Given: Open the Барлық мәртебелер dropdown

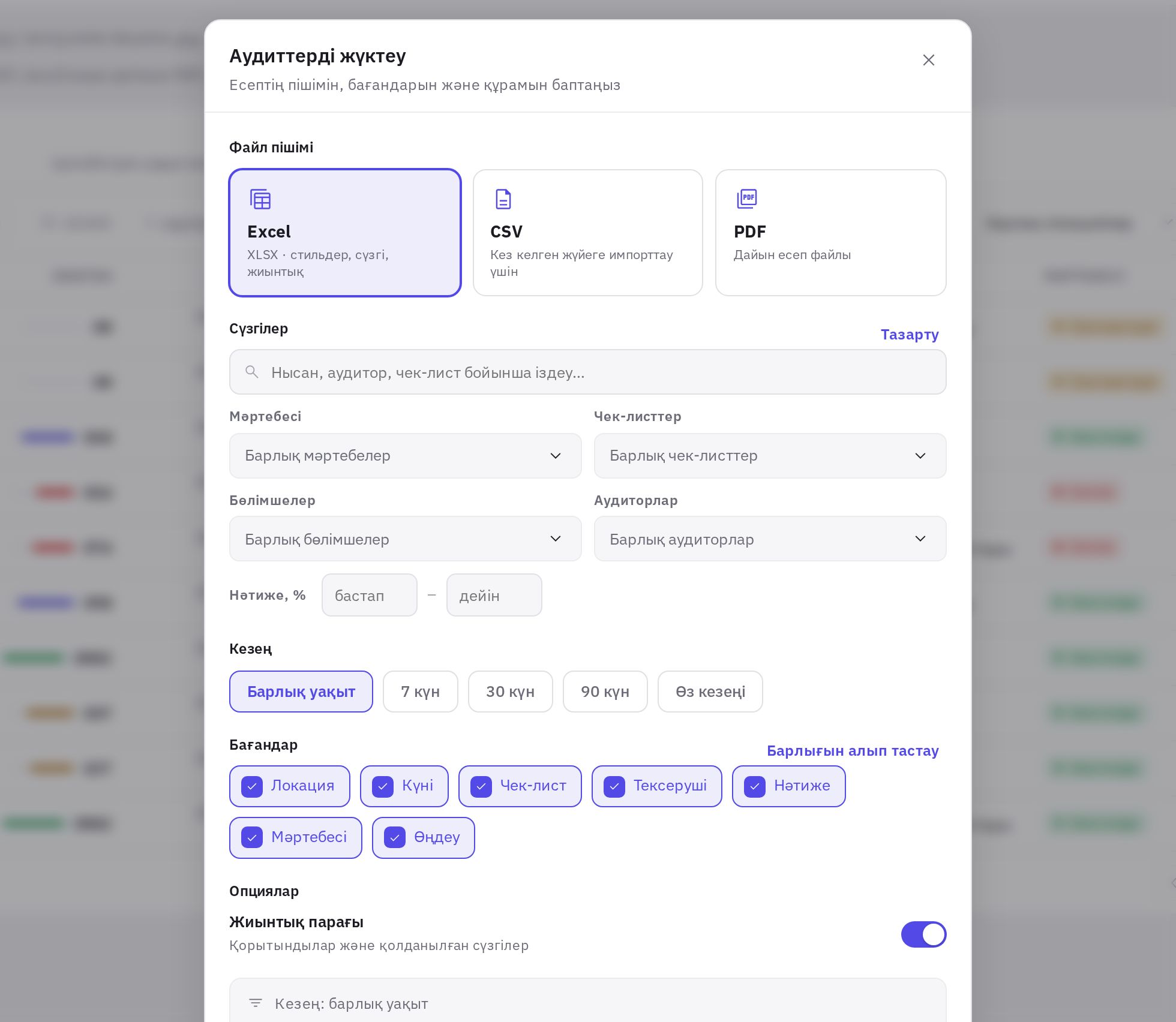Looking at the screenshot, I should (405, 456).
